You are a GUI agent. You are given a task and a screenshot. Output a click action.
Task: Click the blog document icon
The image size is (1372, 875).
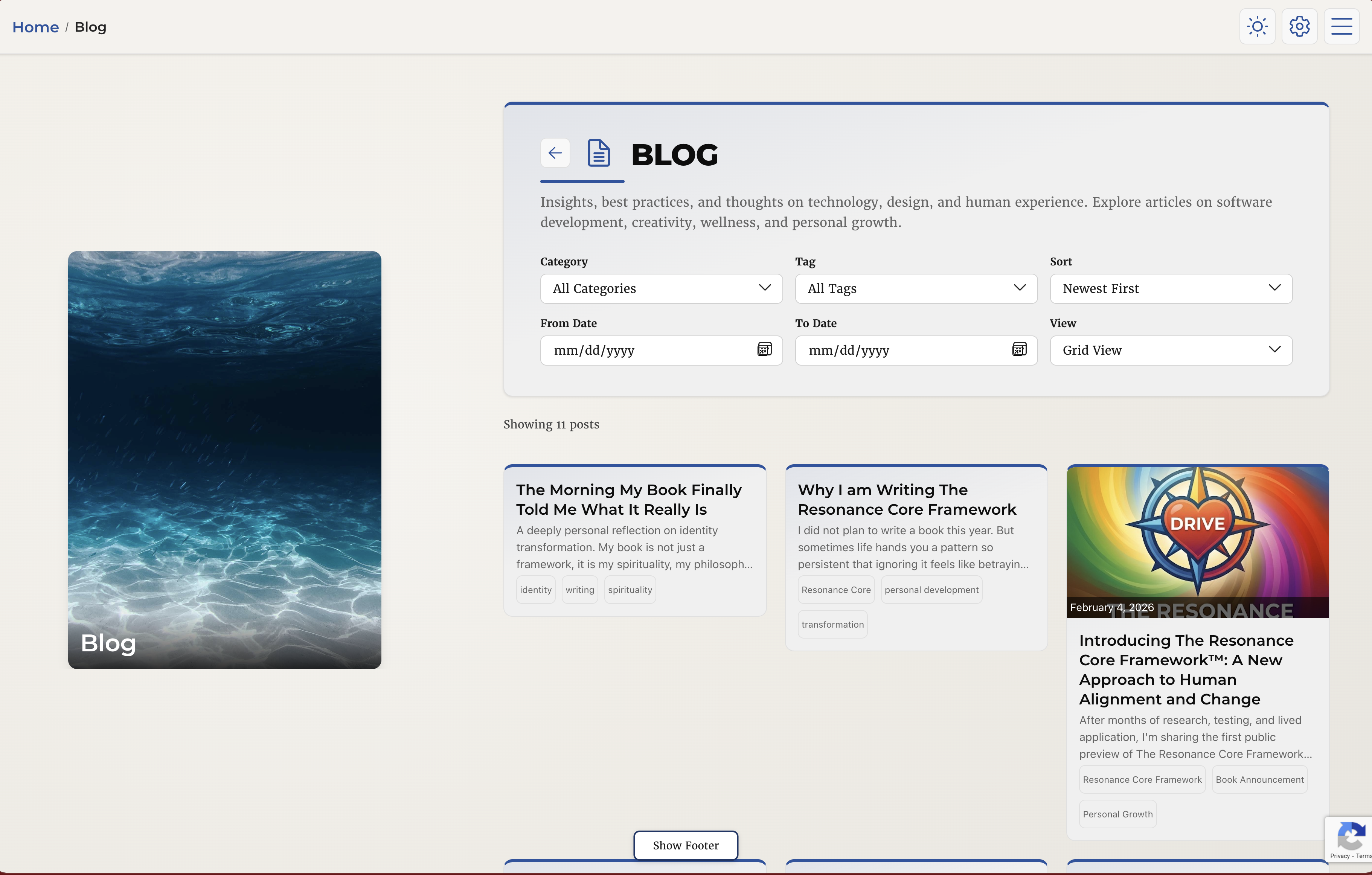598,152
